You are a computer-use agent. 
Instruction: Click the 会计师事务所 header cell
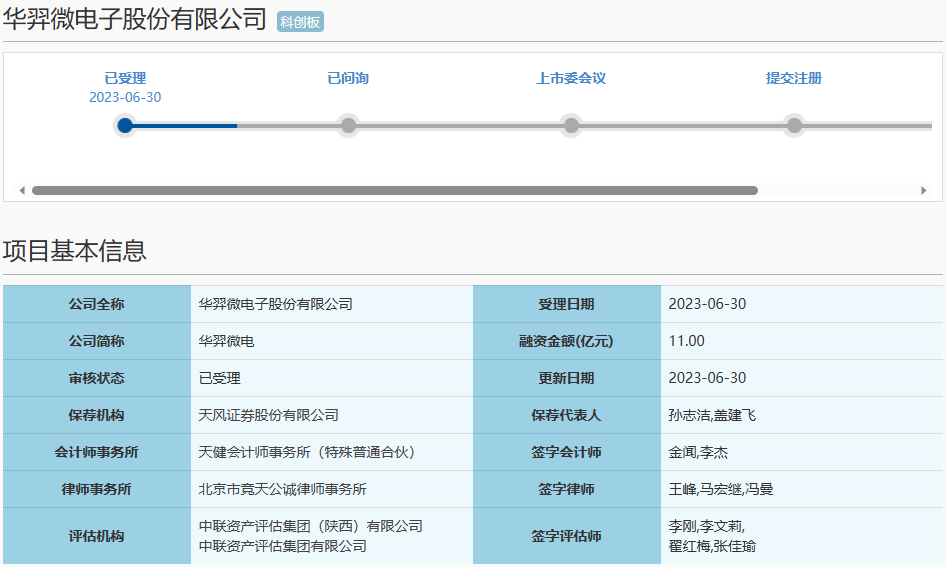[97, 452]
